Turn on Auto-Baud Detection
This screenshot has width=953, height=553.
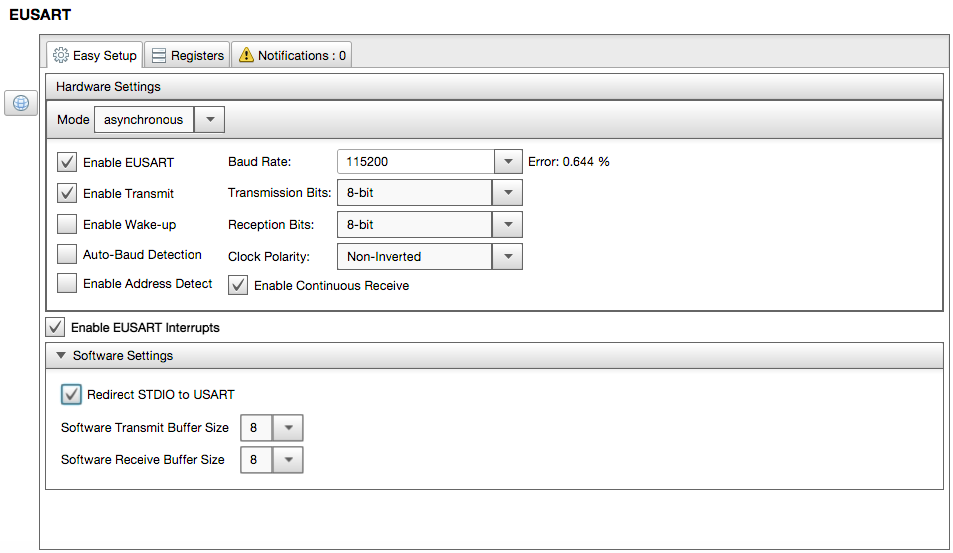tap(67, 254)
